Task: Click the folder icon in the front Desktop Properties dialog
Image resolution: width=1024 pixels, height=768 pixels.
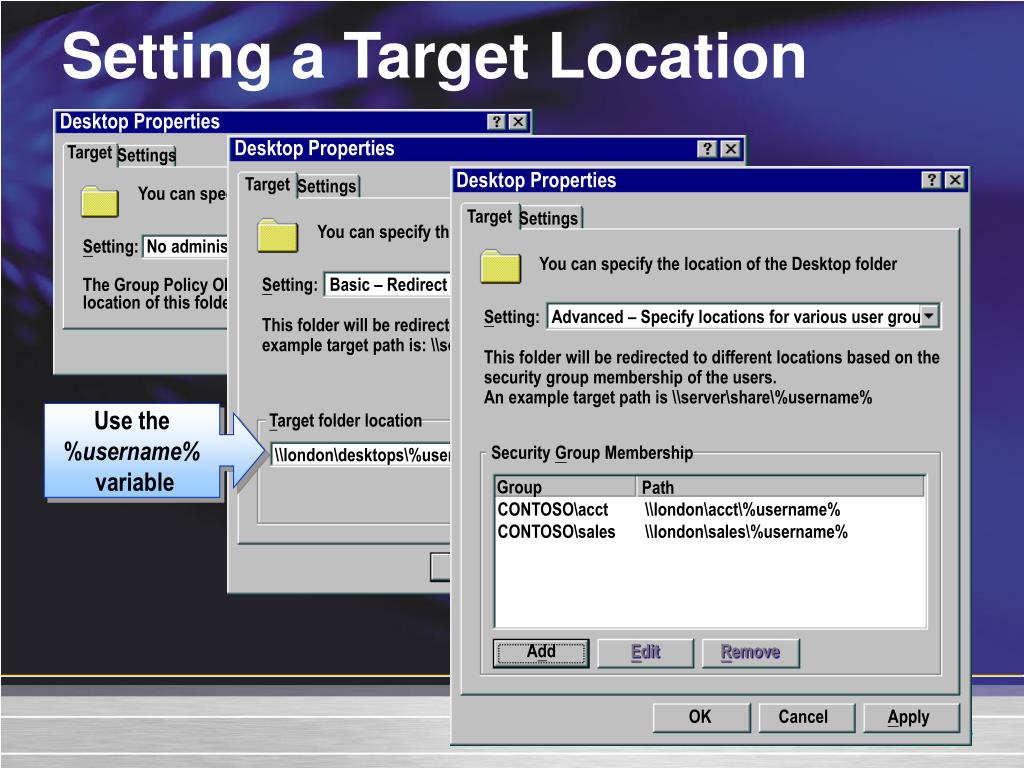Action: coord(500,267)
